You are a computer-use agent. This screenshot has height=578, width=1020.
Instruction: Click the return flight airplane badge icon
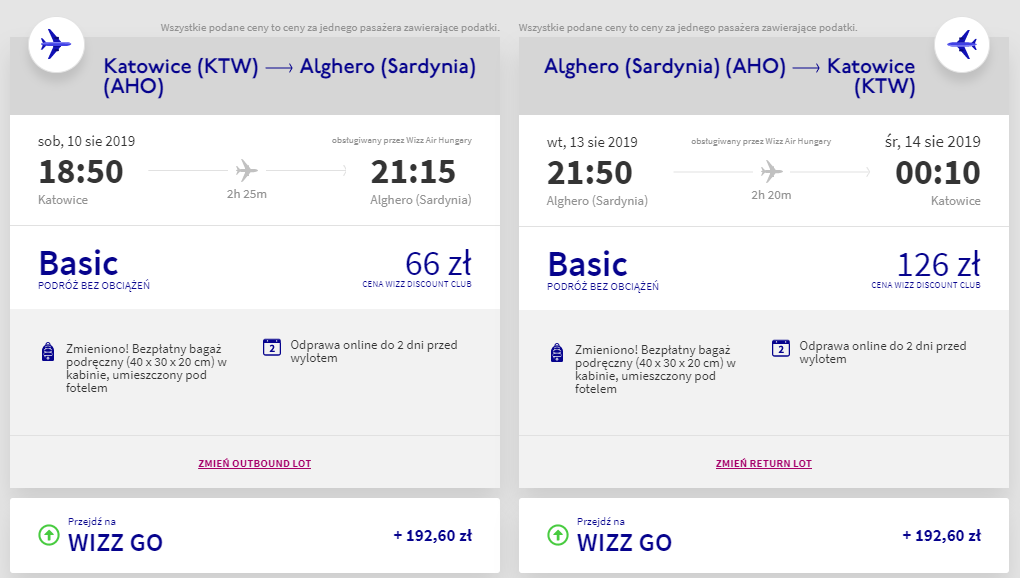click(x=961, y=45)
